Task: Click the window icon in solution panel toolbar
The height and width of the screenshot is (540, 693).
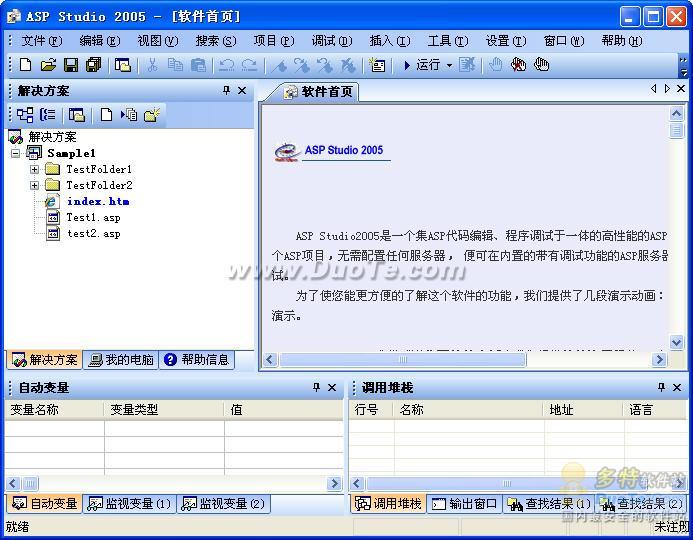Action: 76,115
